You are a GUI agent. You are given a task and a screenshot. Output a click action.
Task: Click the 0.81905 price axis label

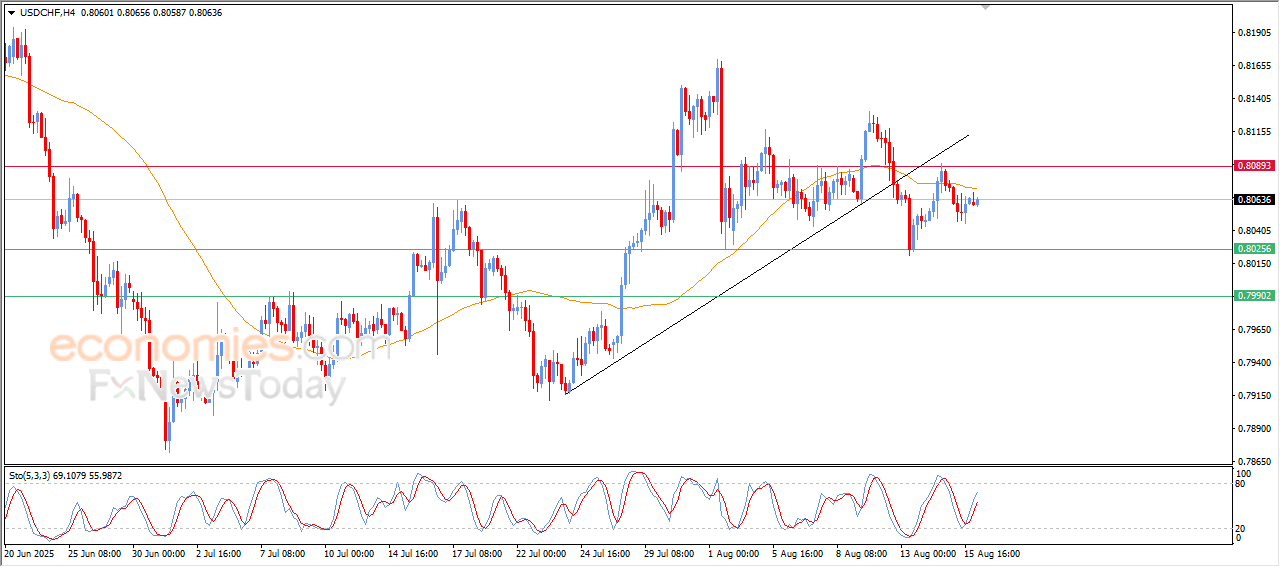pos(1254,33)
